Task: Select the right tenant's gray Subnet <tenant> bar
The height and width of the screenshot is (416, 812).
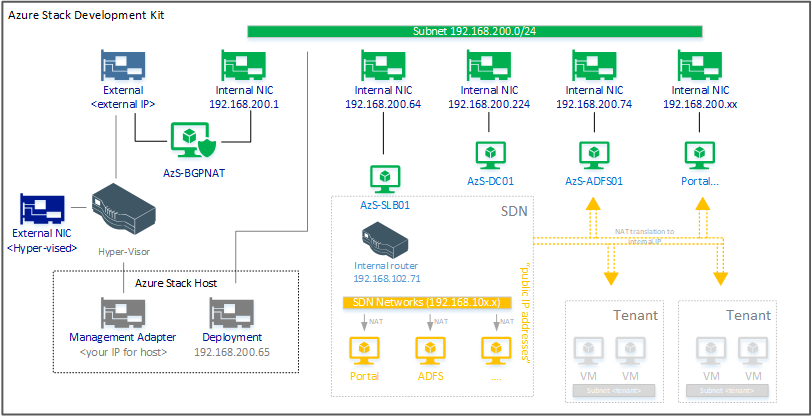Action: point(727,391)
